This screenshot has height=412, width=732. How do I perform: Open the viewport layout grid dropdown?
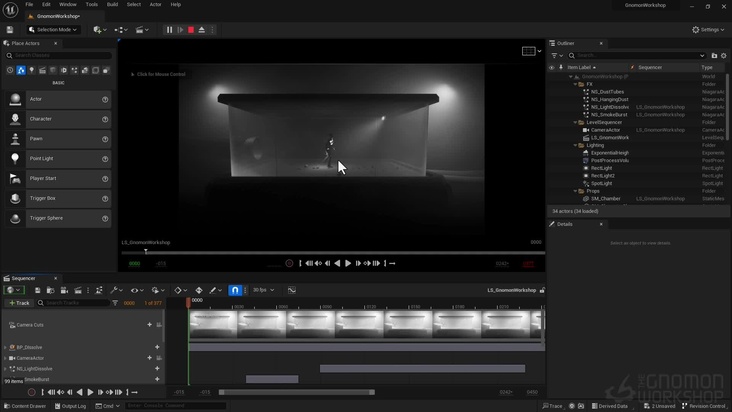coord(531,51)
